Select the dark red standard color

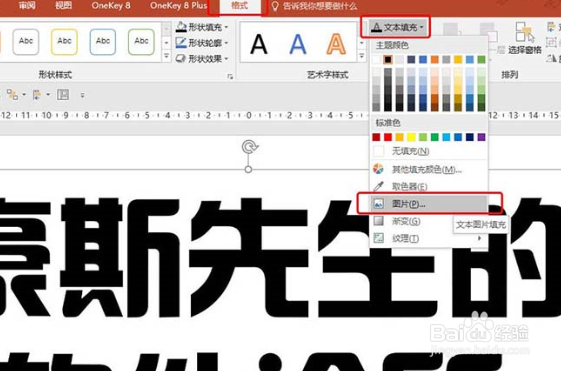[376, 137]
